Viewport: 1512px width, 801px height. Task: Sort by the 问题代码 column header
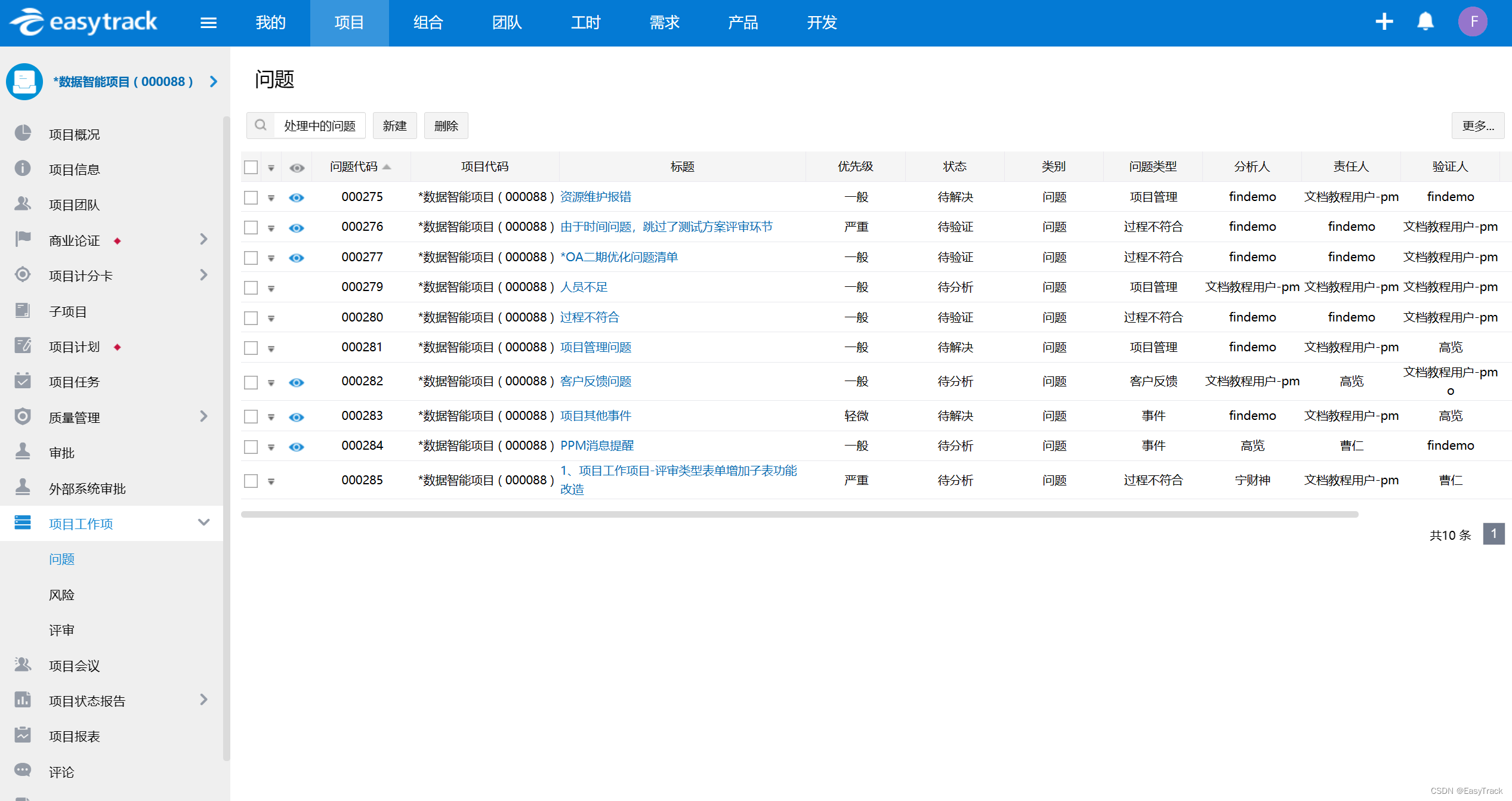[x=360, y=166]
